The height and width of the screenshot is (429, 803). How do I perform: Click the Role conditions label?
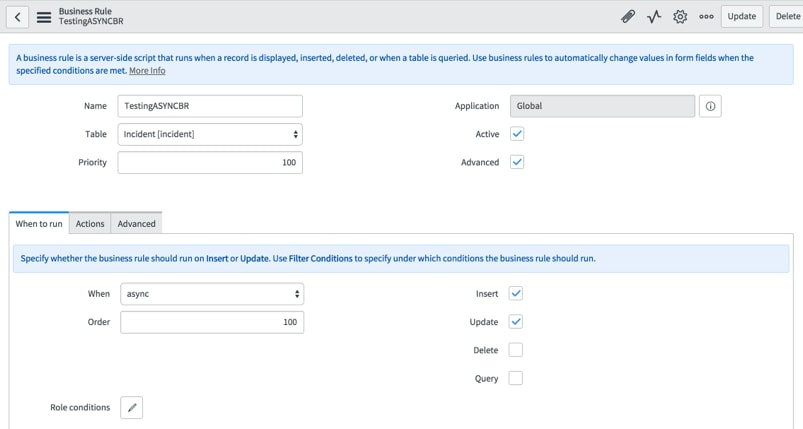click(x=80, y=407)
